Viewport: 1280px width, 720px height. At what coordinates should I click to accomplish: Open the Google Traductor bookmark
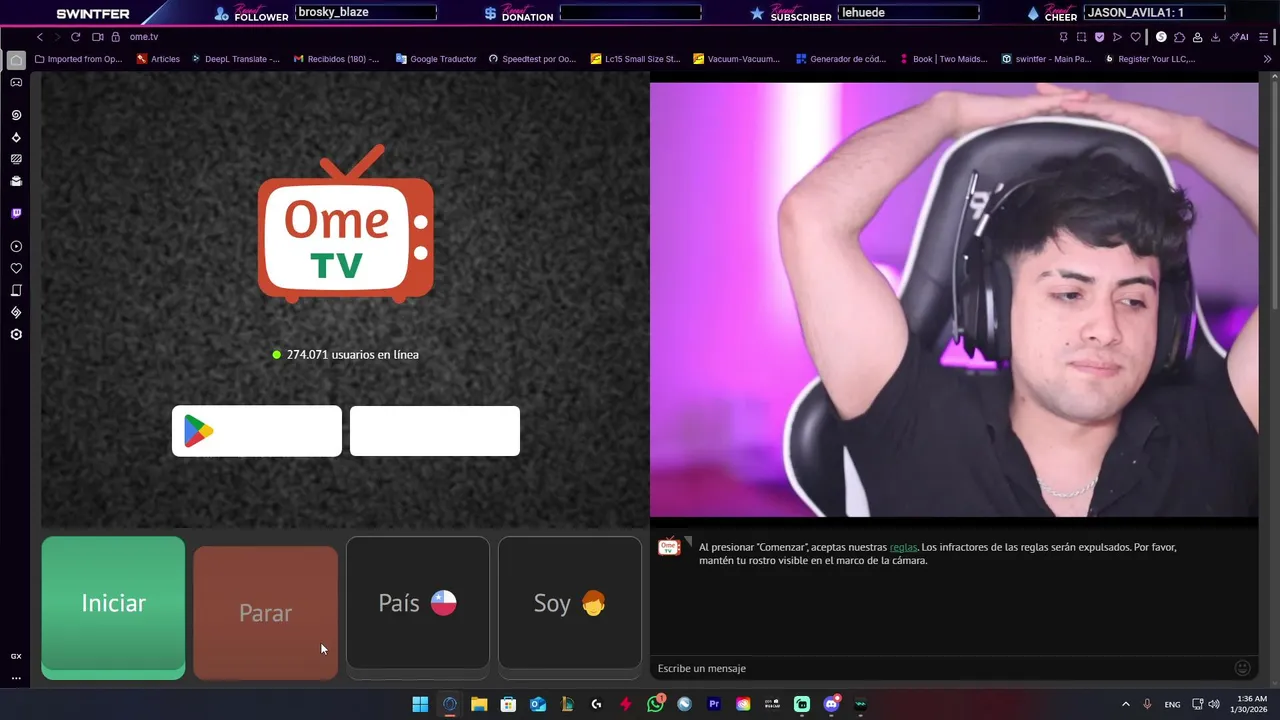(x=436, y=59)
